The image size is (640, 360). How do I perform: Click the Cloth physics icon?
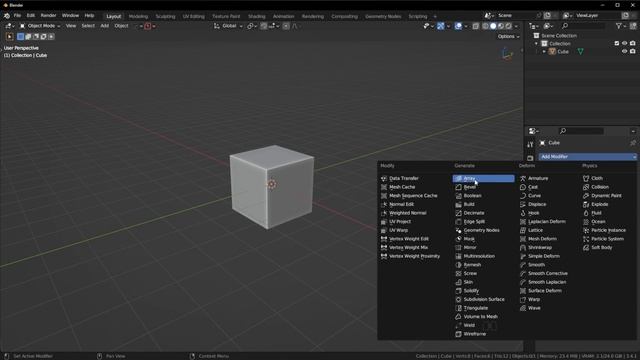(x=586, y=178)
